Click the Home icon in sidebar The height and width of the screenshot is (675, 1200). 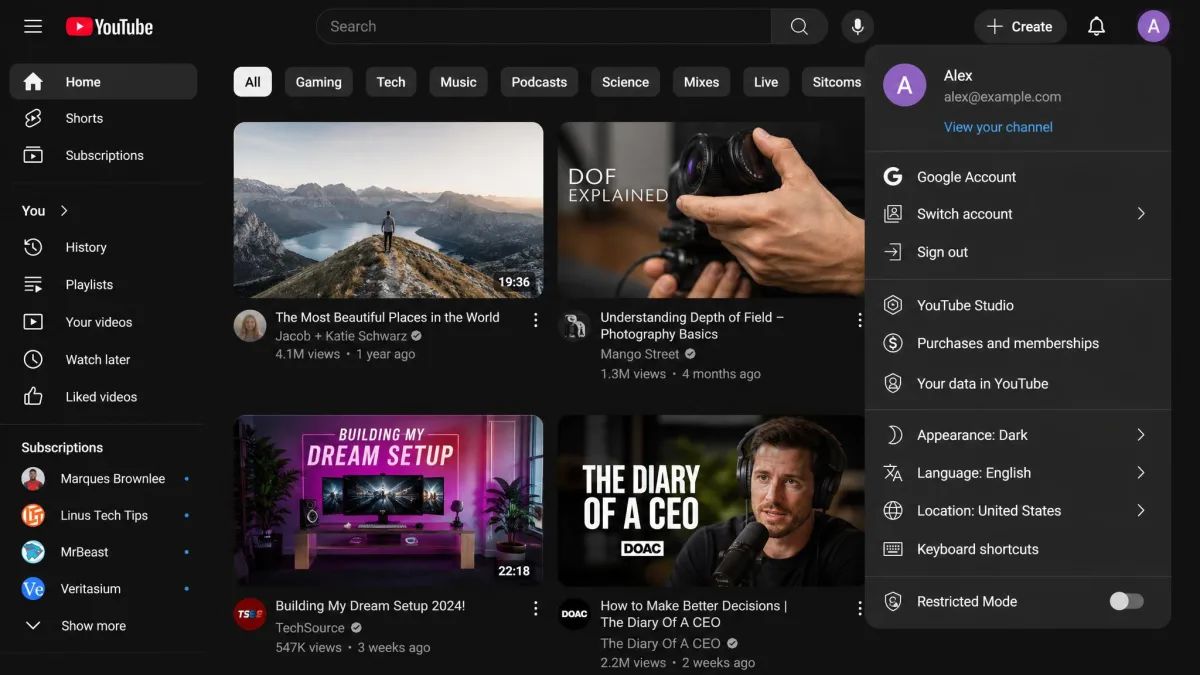tap(33, 82)
